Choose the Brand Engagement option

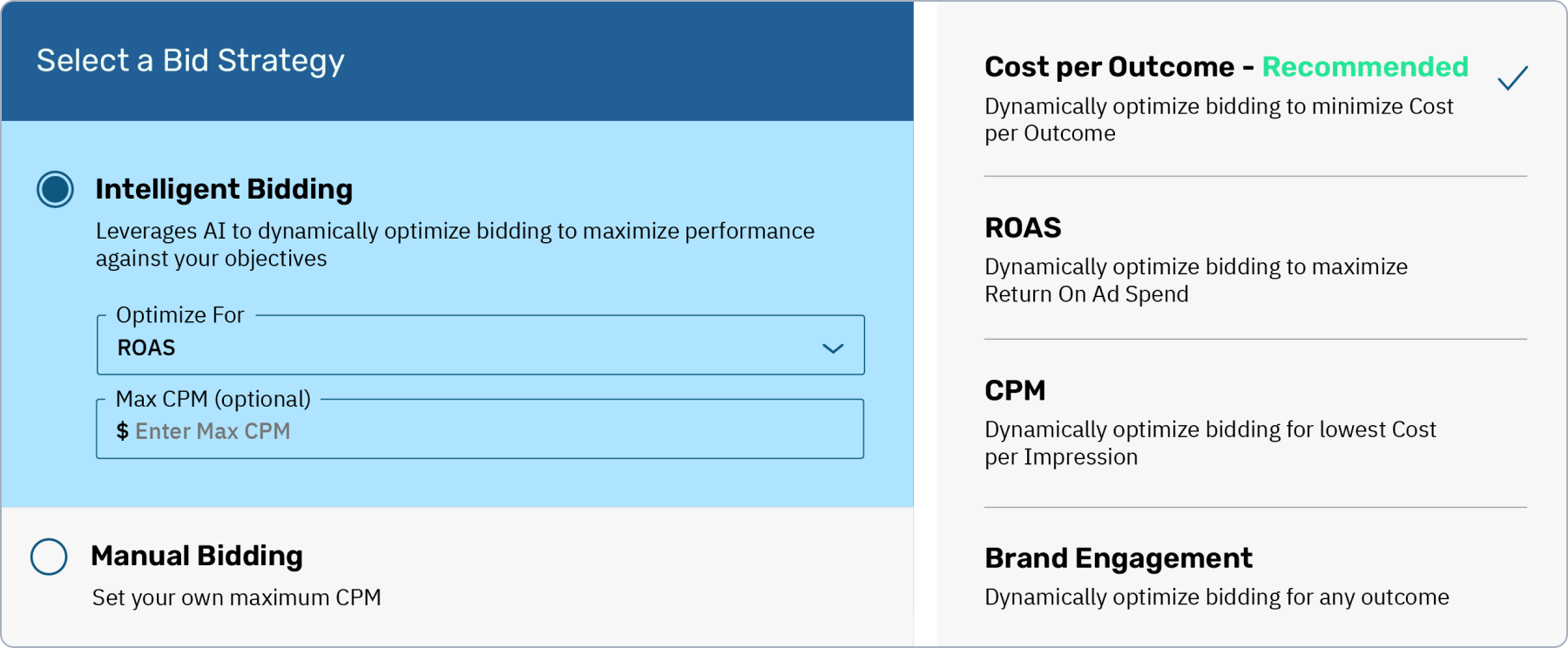click(1119, 558)
